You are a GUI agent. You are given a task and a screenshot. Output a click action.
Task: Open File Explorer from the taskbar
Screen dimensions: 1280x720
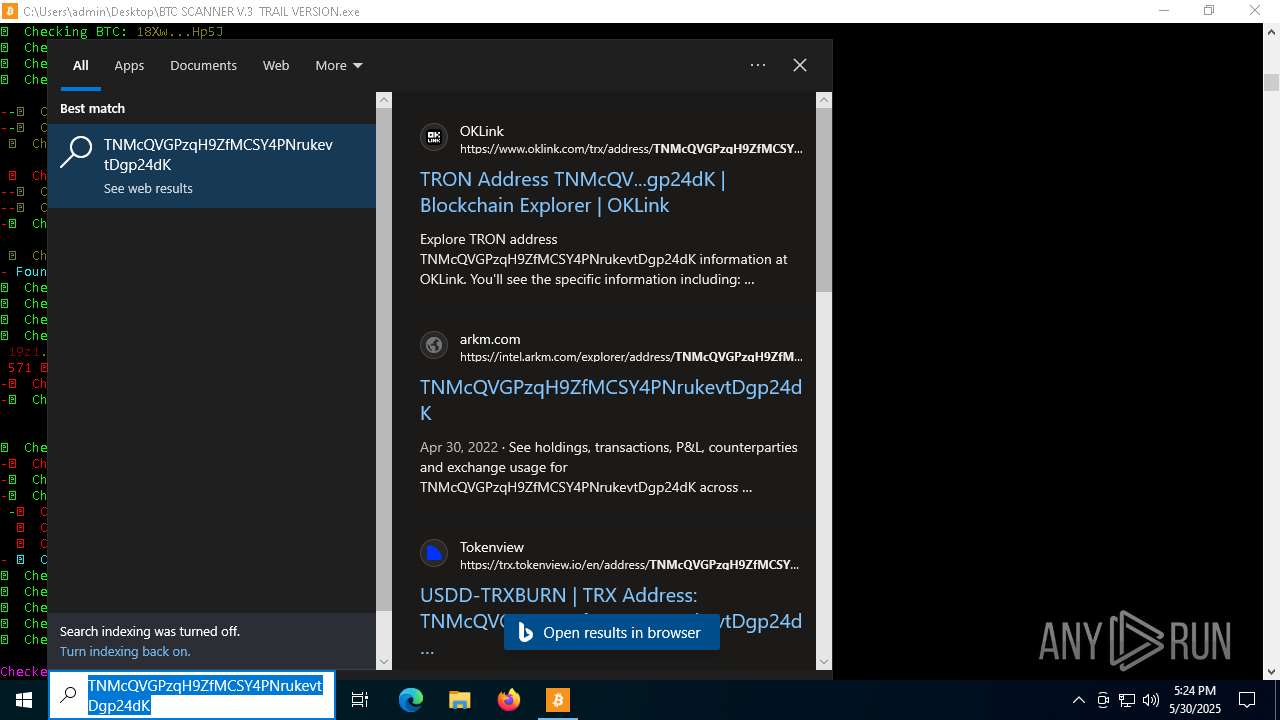pos(459,700)
